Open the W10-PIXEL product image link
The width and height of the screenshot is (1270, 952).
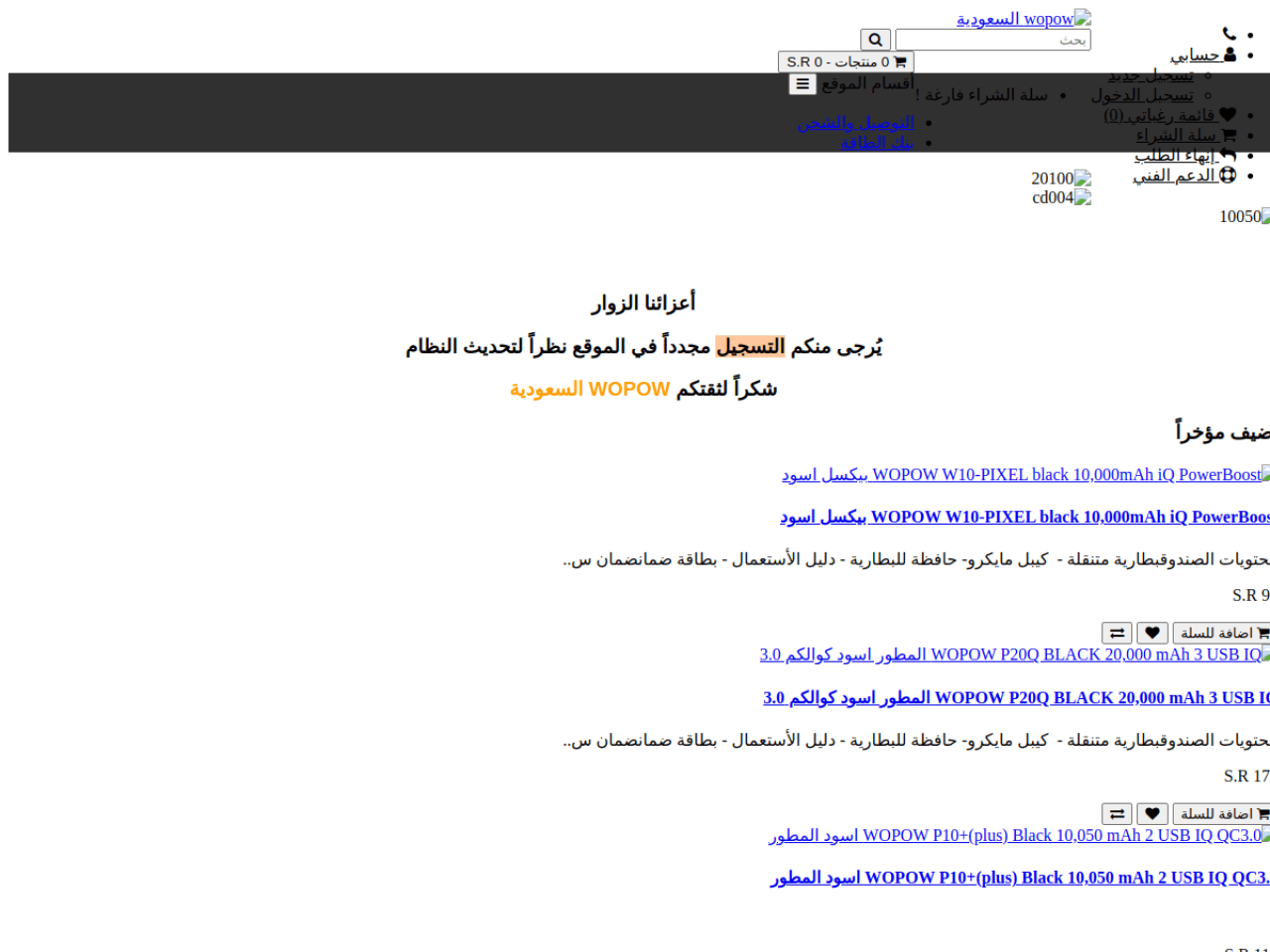tap(1026, 475)
